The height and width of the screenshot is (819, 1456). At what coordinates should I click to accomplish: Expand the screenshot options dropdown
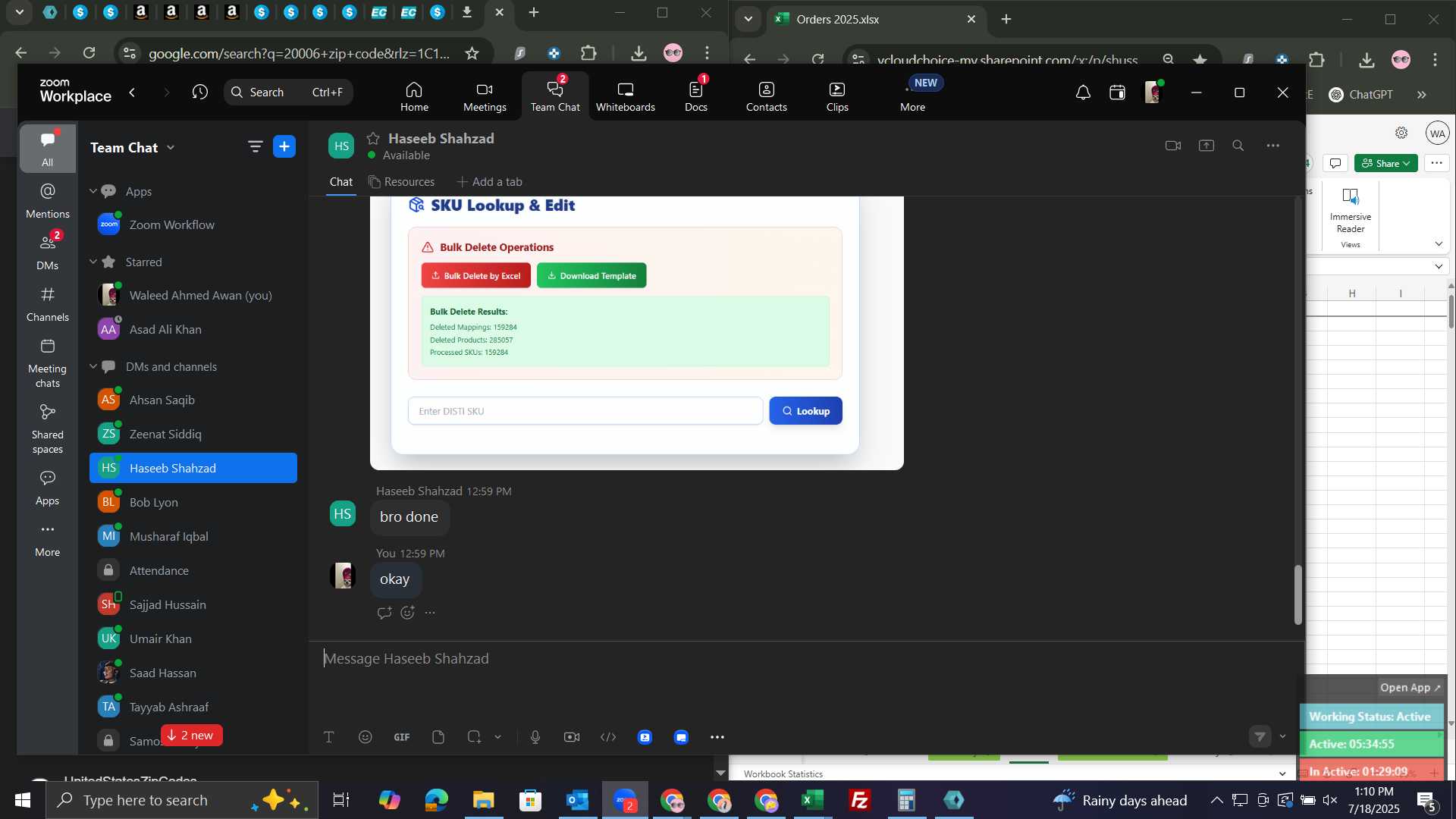pos(498,737)
